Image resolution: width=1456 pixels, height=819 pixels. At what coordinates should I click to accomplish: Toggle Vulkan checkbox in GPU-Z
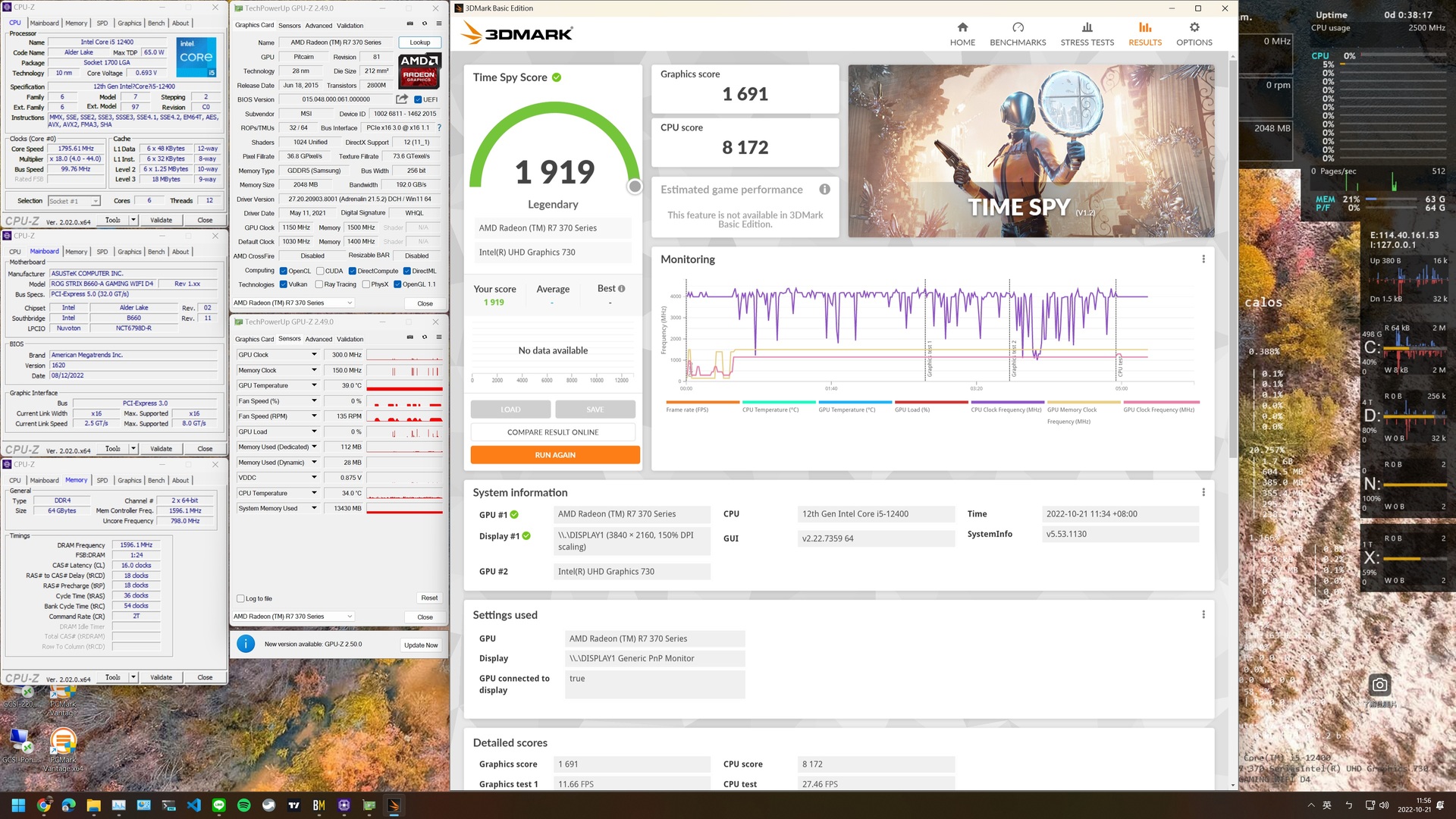(x=284, y=284)
